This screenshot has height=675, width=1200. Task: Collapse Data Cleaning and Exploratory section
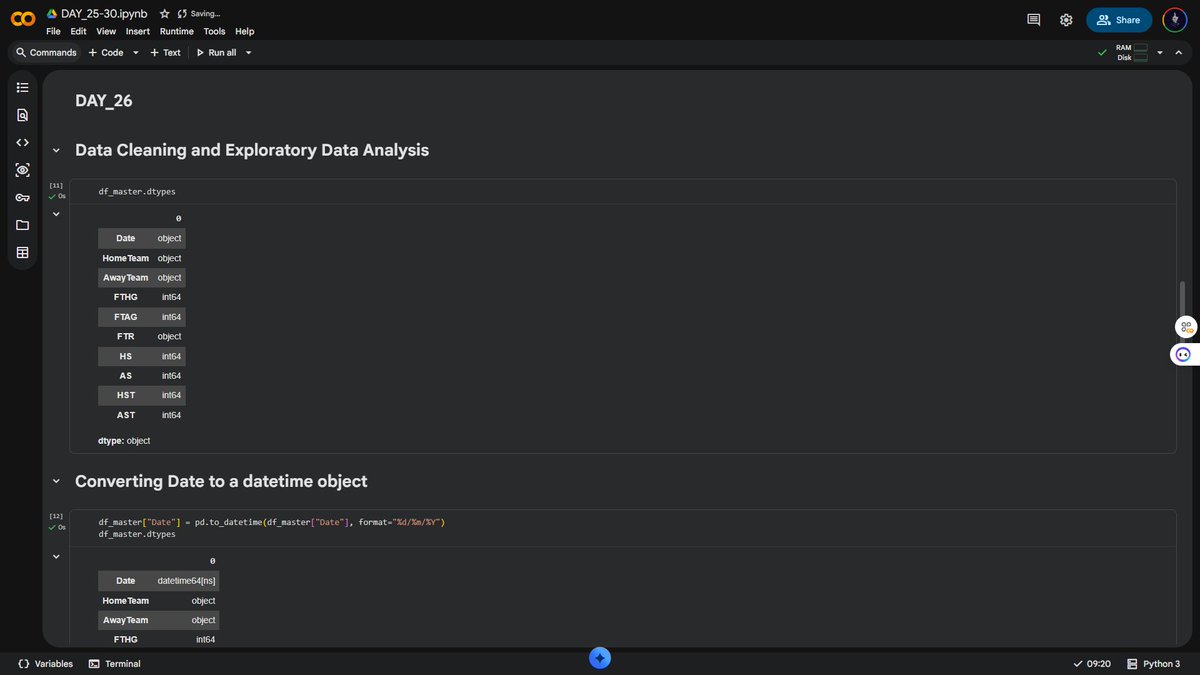pos(56,151)
